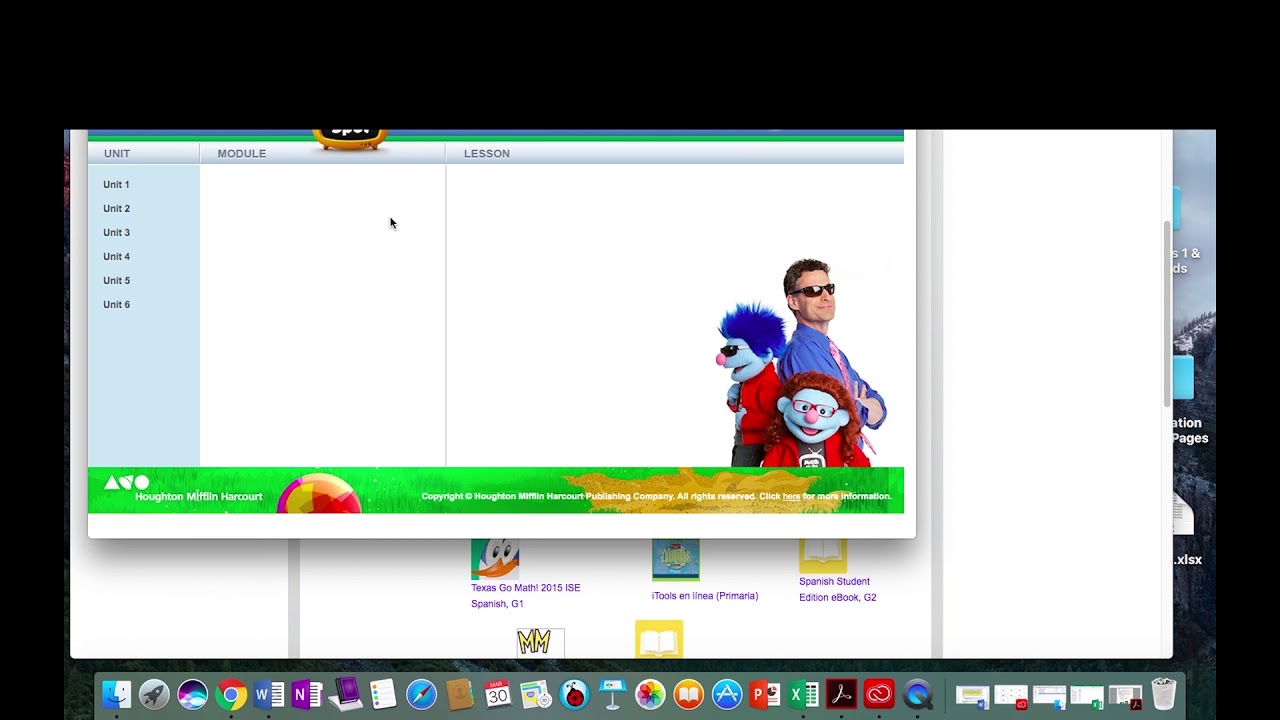Click the UNIT column header
Image resolution: width=1280 pixels, height=720 pixels.
[x=117, y=153]
